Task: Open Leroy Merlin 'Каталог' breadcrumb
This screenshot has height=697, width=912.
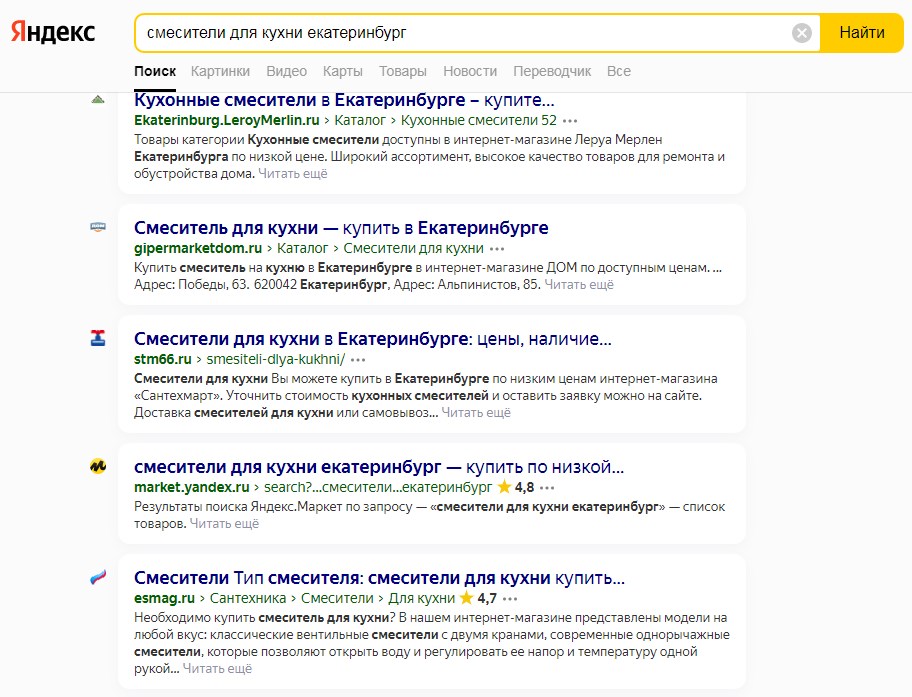Action: click(x=360, y=120)
